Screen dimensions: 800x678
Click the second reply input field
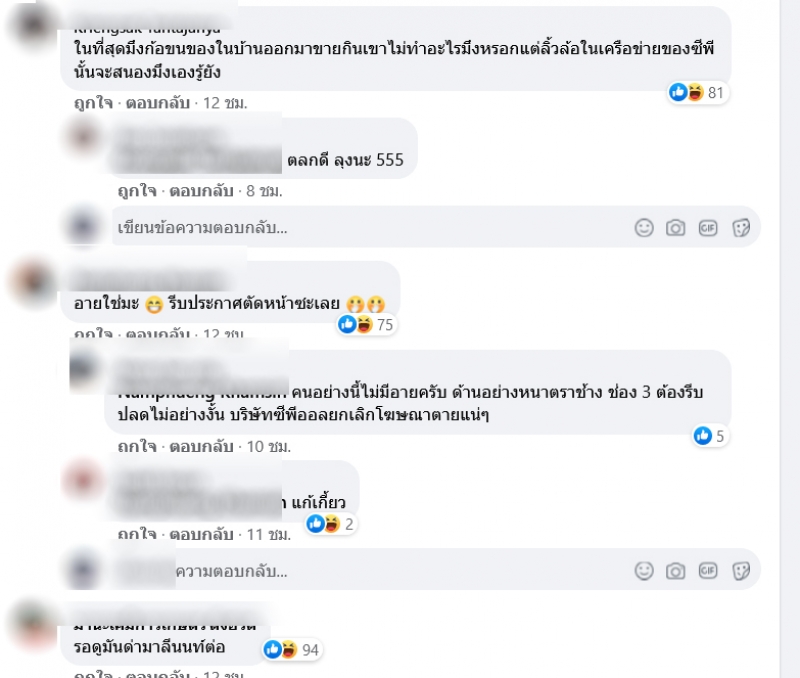pos(436,570)
